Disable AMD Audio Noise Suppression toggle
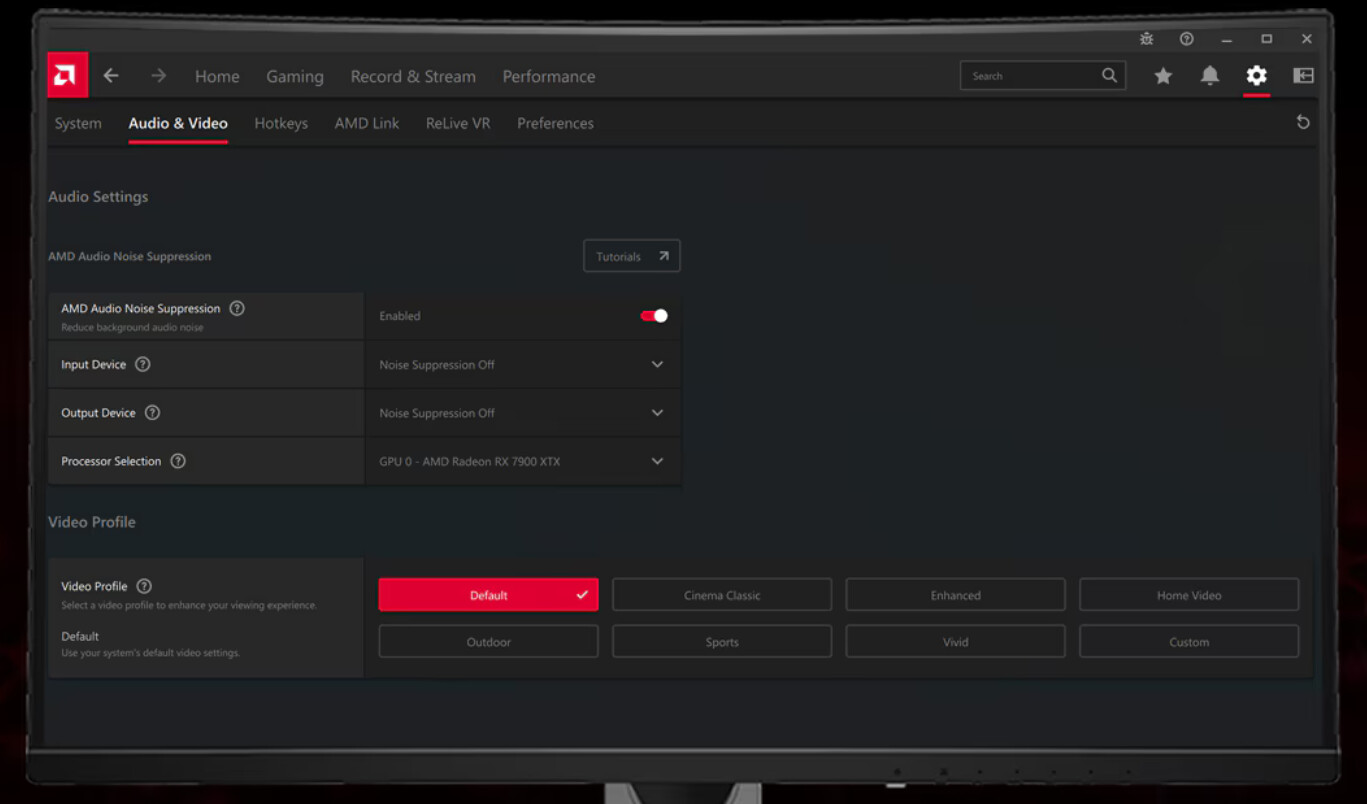 click(x=654, y=316)
